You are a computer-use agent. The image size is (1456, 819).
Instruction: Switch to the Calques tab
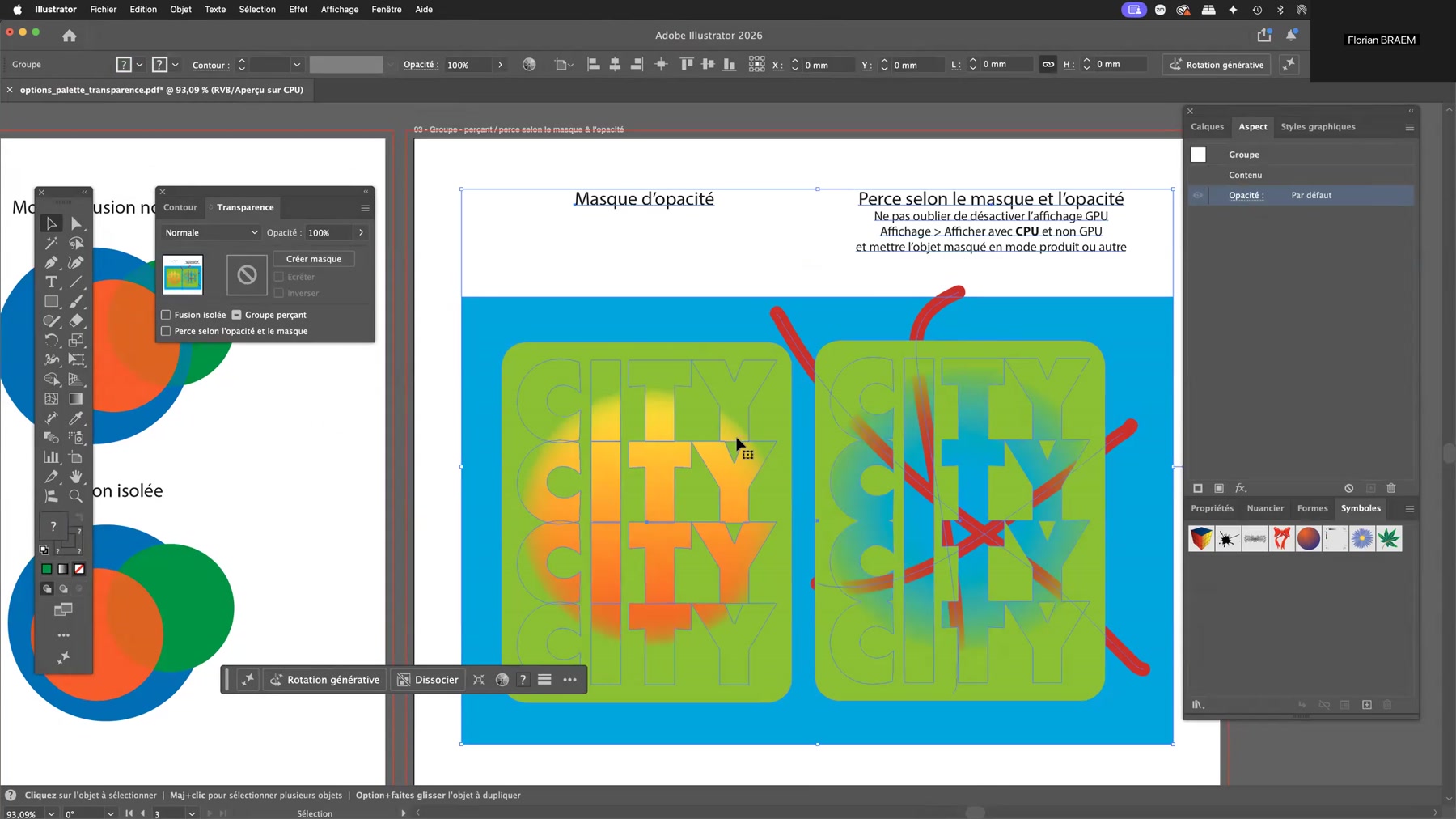coord(1207,127)
